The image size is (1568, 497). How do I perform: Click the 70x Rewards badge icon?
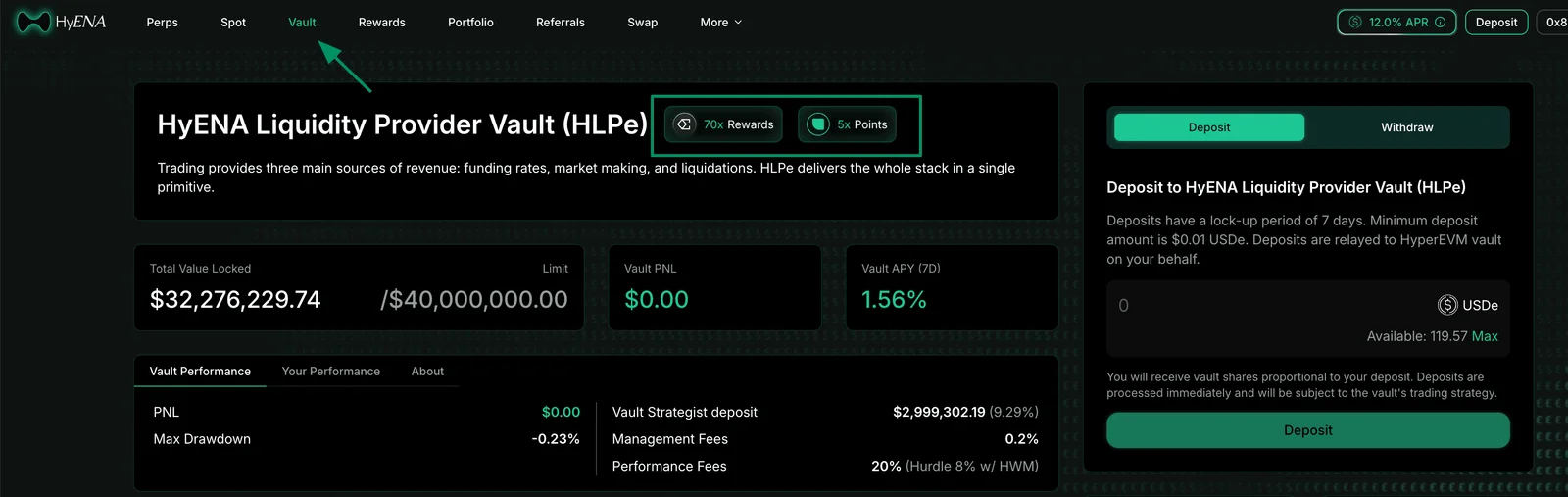pos(684,124)
